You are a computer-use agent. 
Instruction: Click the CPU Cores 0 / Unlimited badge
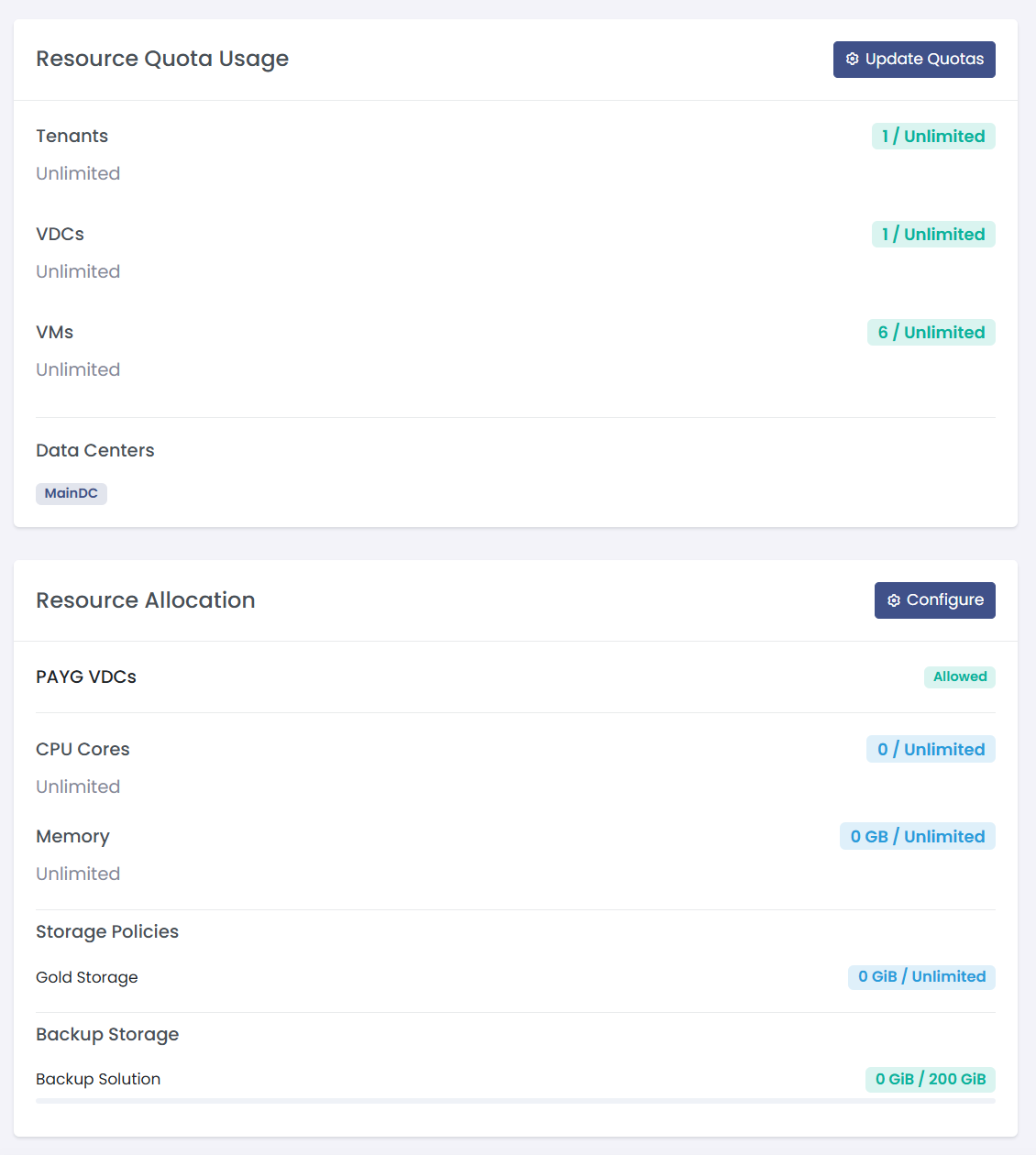(931, 749)
